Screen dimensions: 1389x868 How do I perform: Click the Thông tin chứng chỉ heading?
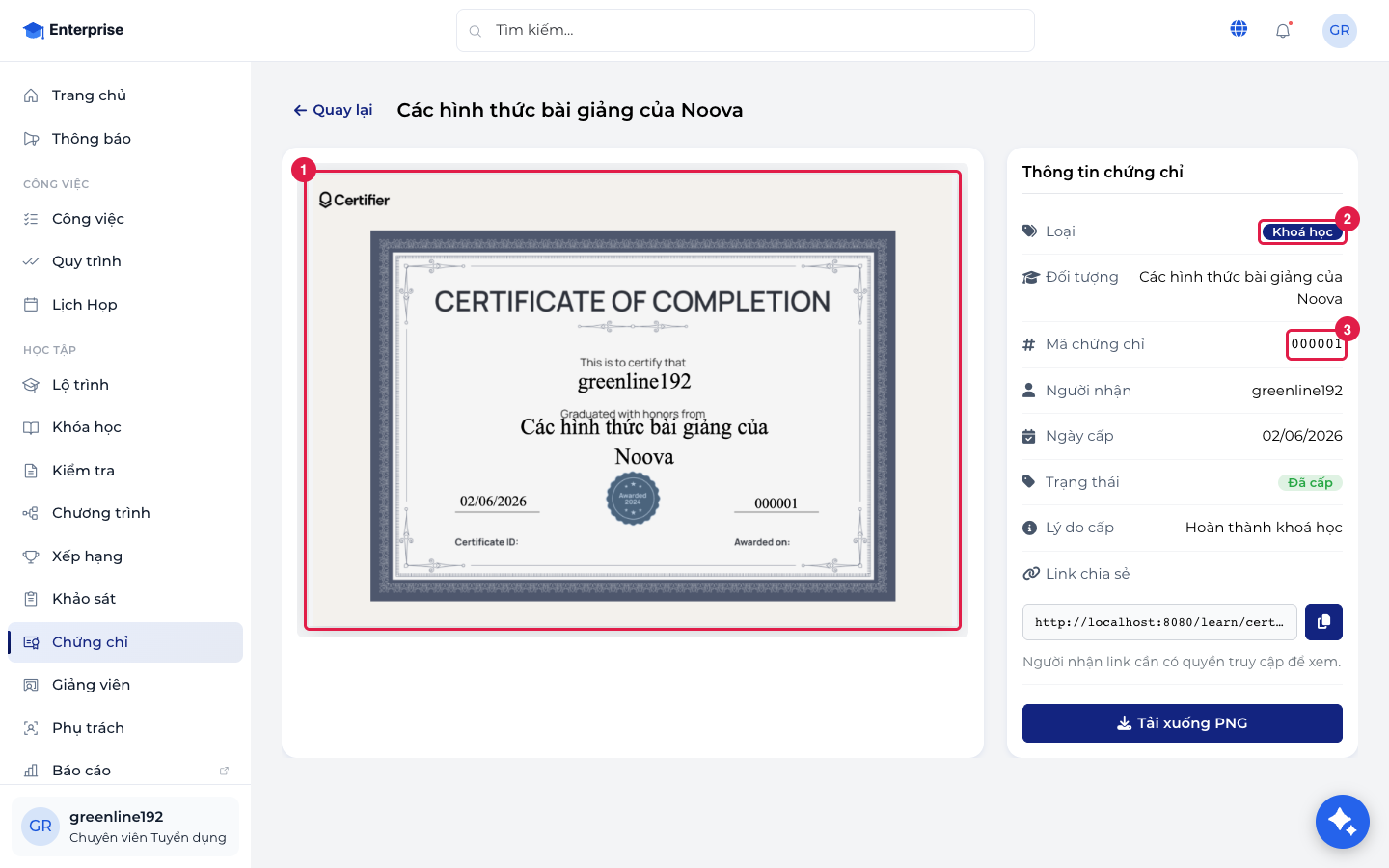pyautogui.click(x=1103, y=172)
